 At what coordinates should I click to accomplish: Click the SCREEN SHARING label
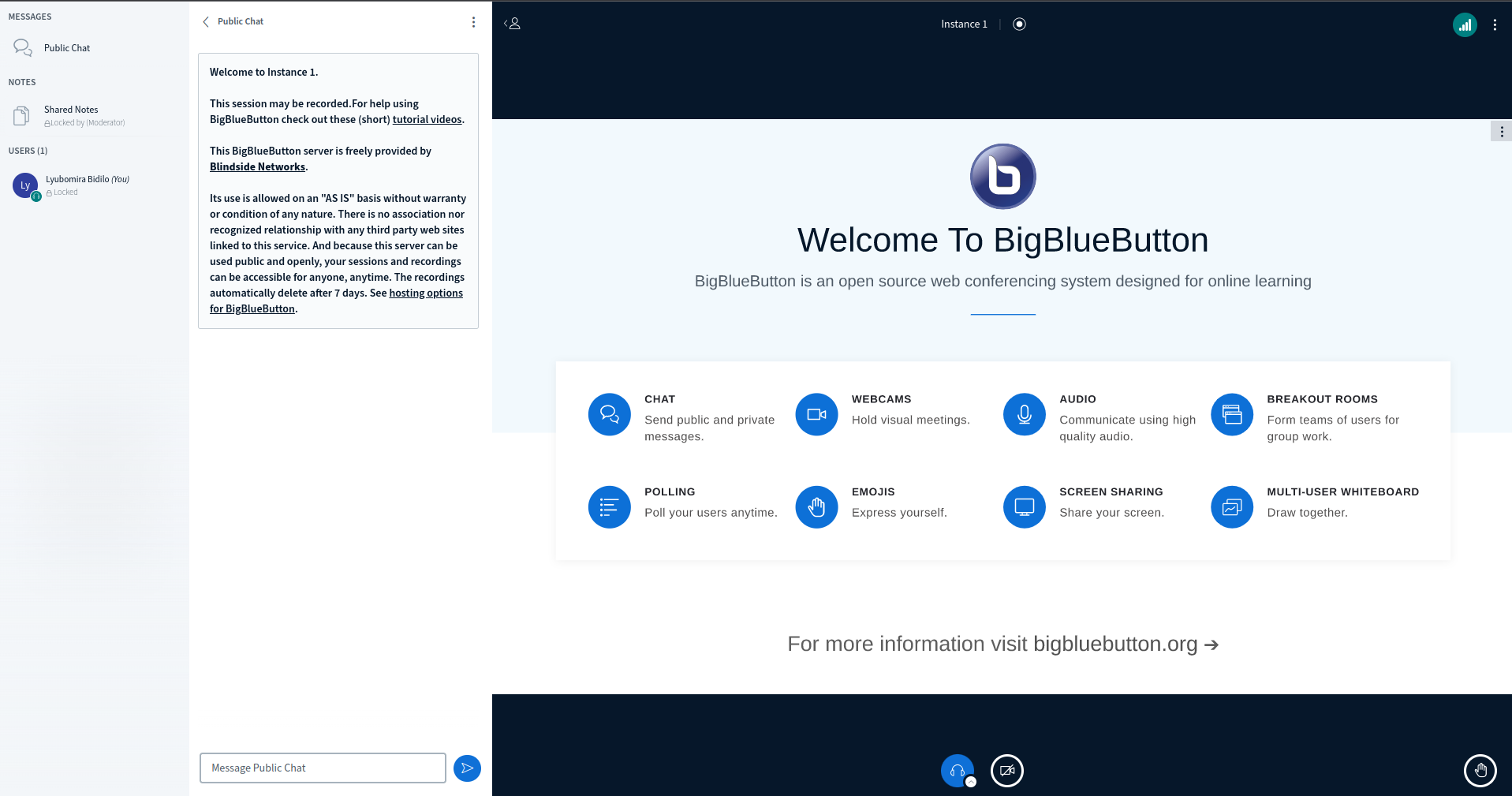pyautogui.click(x=1111, y=491)
